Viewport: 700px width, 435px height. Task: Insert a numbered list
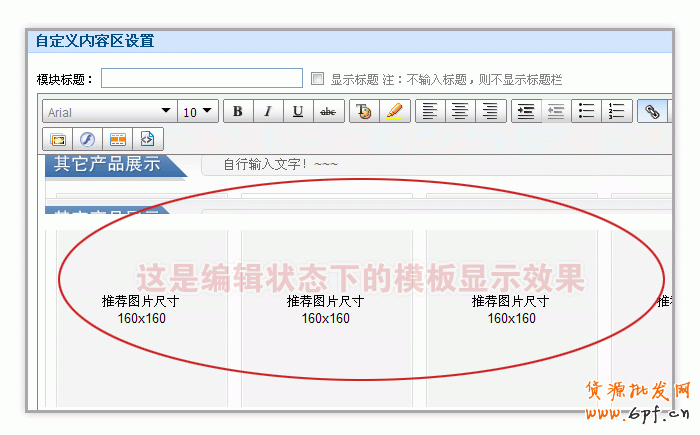(x=617, y=112)
